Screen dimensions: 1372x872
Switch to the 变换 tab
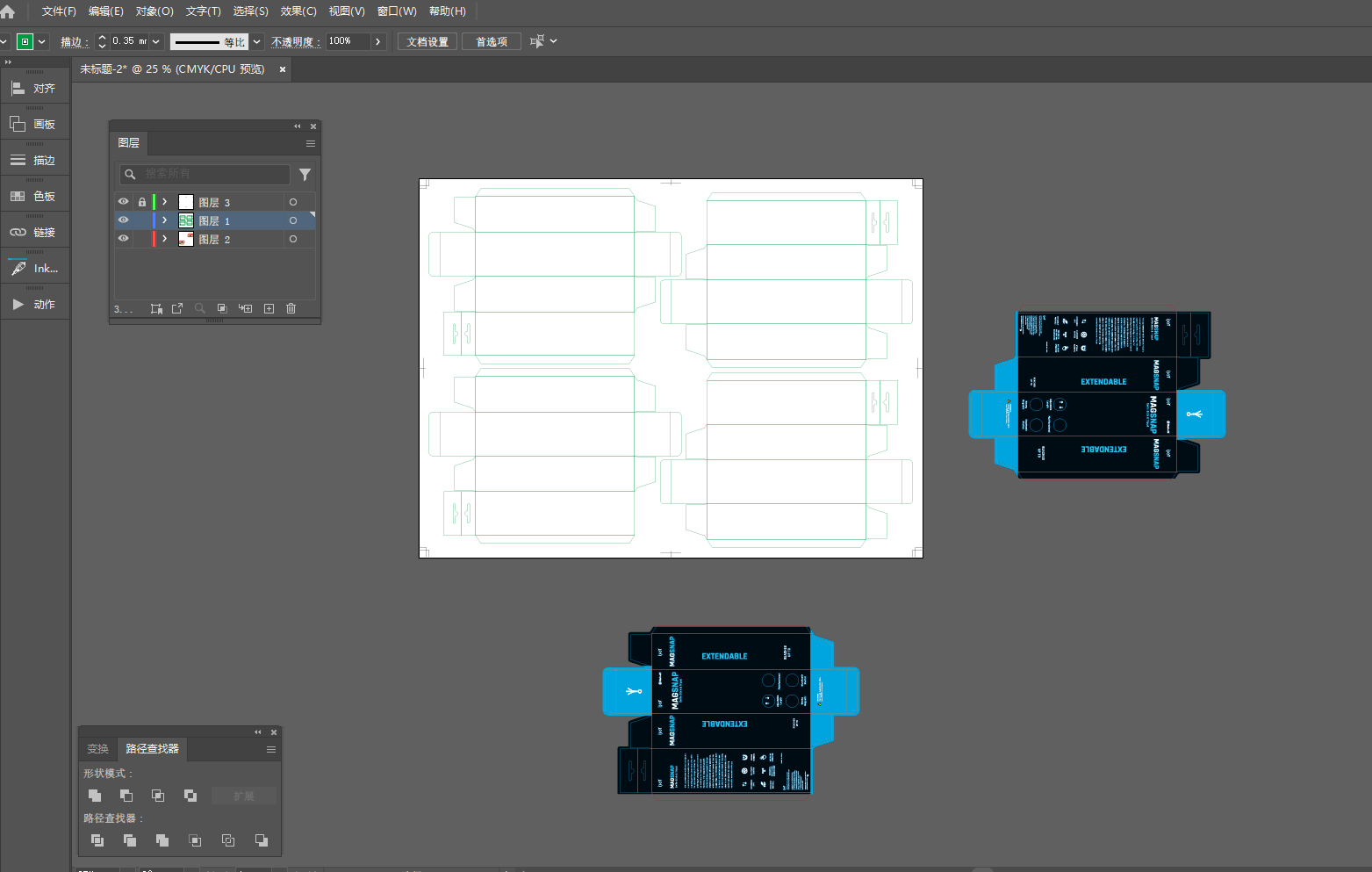98,749
